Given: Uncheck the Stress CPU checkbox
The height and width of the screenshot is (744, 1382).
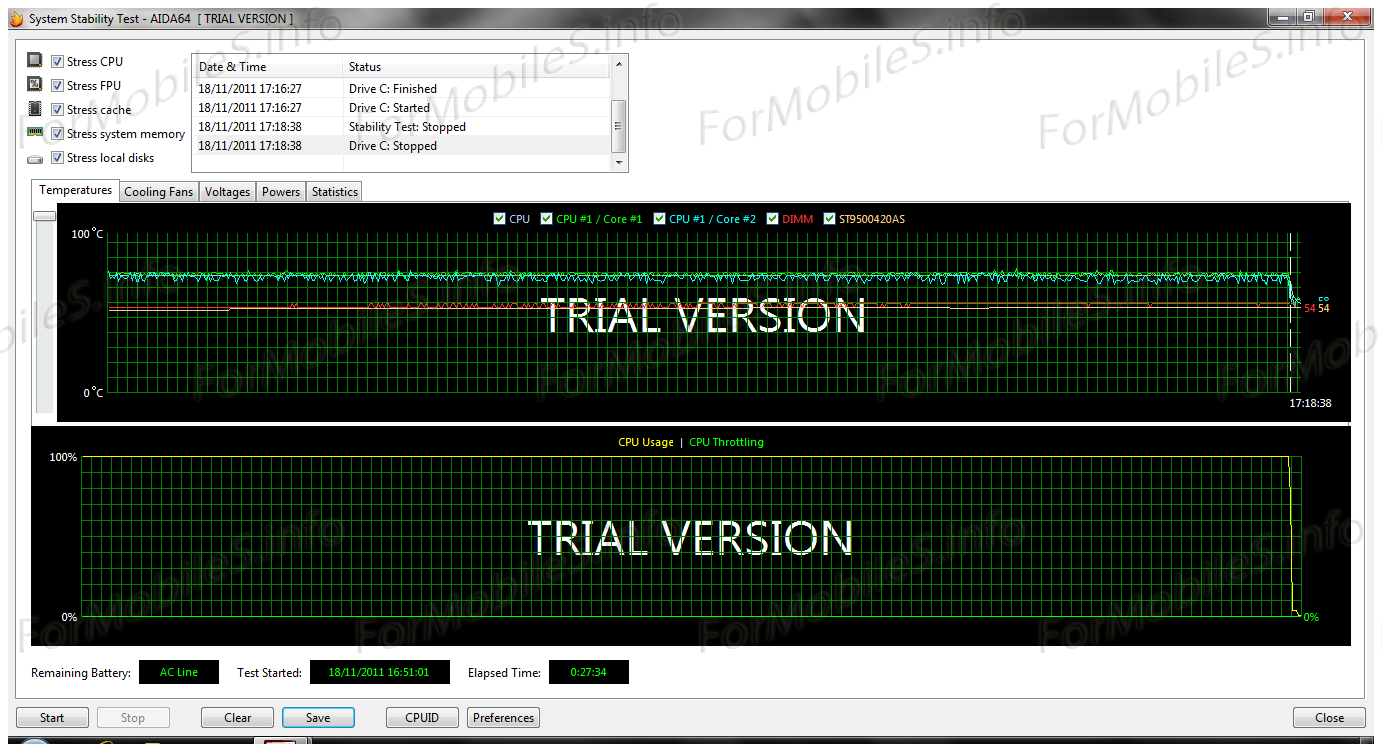Looking at the screenshot, I should point(58,61).
